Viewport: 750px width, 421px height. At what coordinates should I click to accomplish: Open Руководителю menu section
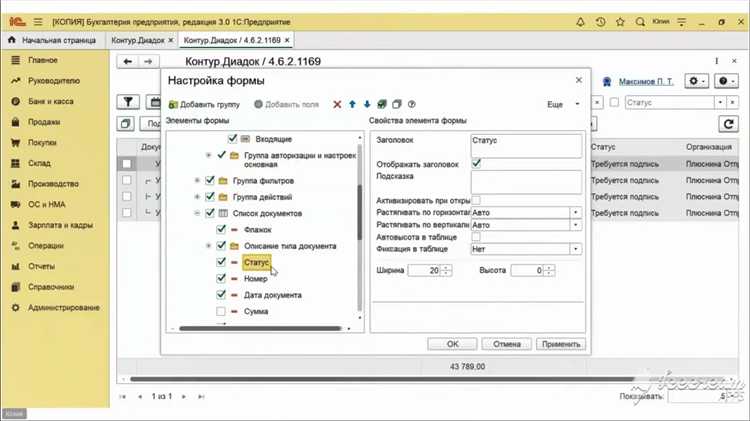coord(54,81)
